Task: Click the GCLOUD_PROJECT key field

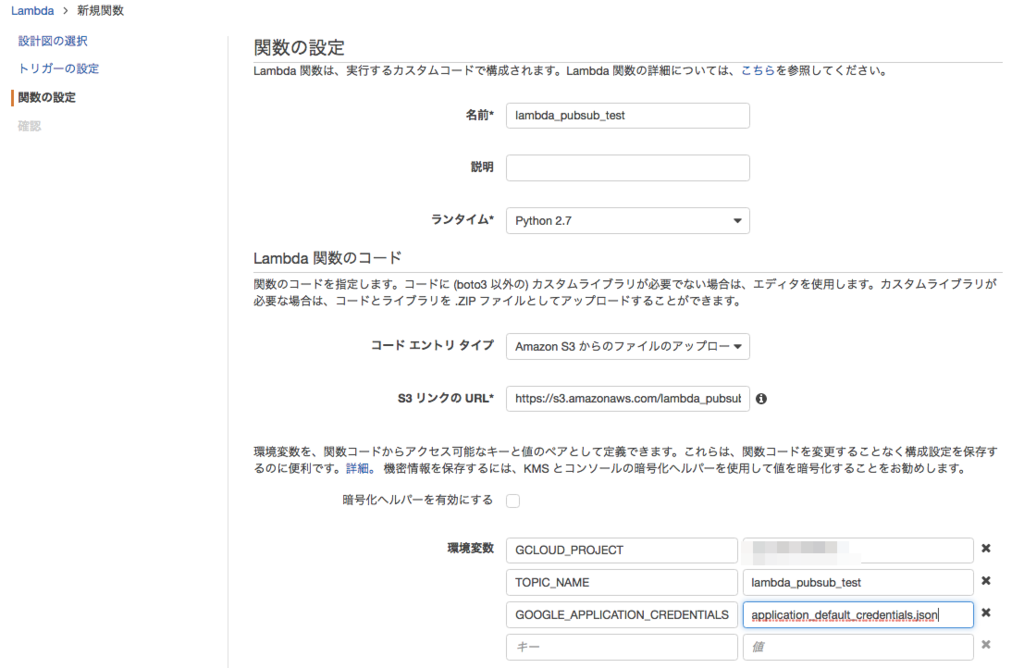Action: [622, 550]
